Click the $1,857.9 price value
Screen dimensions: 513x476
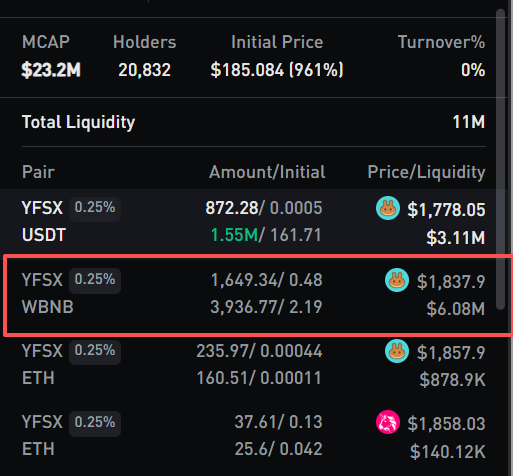451,353
